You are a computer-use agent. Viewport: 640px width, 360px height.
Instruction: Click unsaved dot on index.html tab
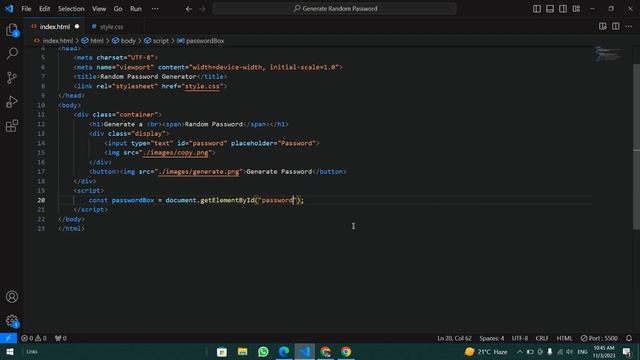(77, 27)
